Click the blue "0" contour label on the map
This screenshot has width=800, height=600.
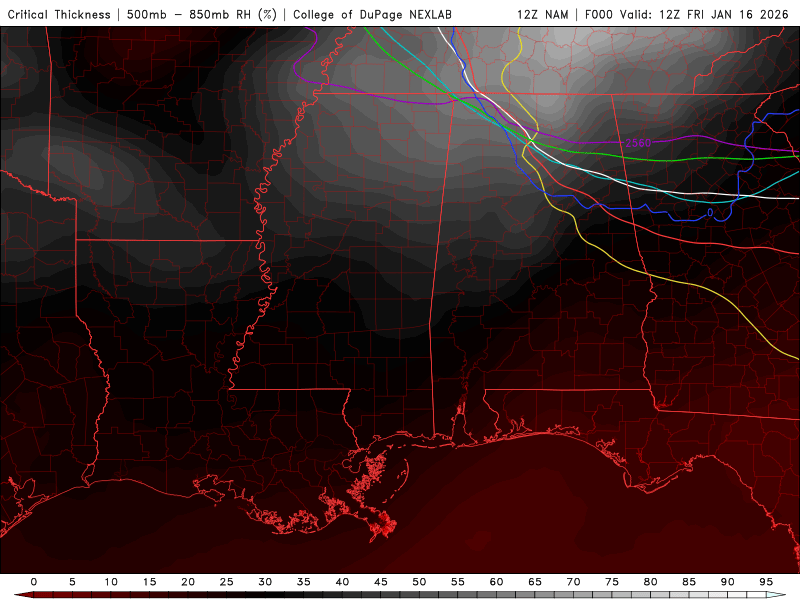pyautogui.click(x=710, y=212)
